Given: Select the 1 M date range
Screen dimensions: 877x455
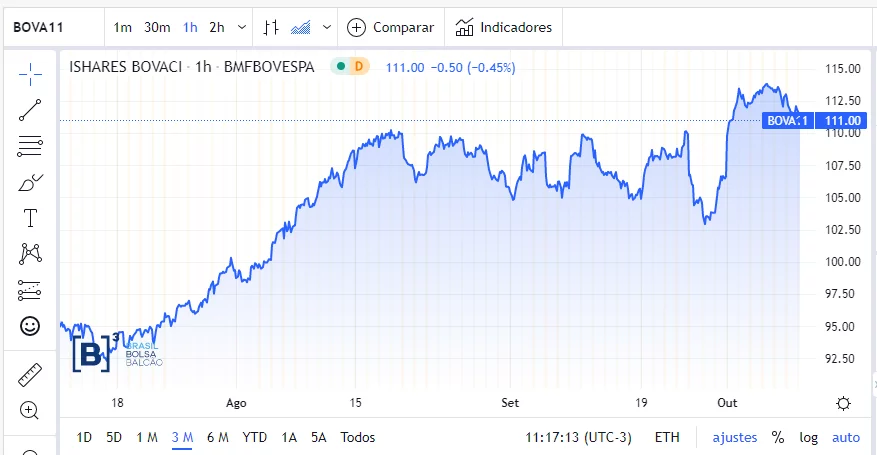Looking at the screenshot, I should tap(147, 438).
